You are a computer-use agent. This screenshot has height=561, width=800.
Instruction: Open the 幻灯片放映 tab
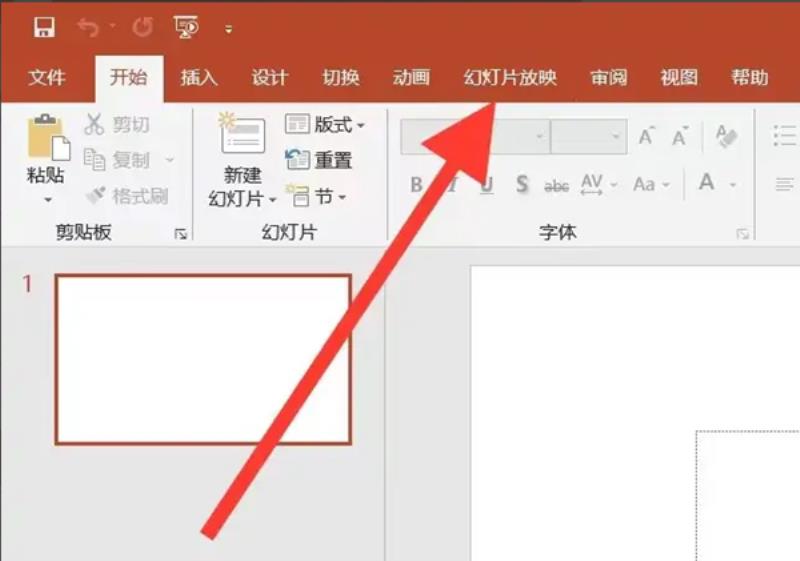510,78
